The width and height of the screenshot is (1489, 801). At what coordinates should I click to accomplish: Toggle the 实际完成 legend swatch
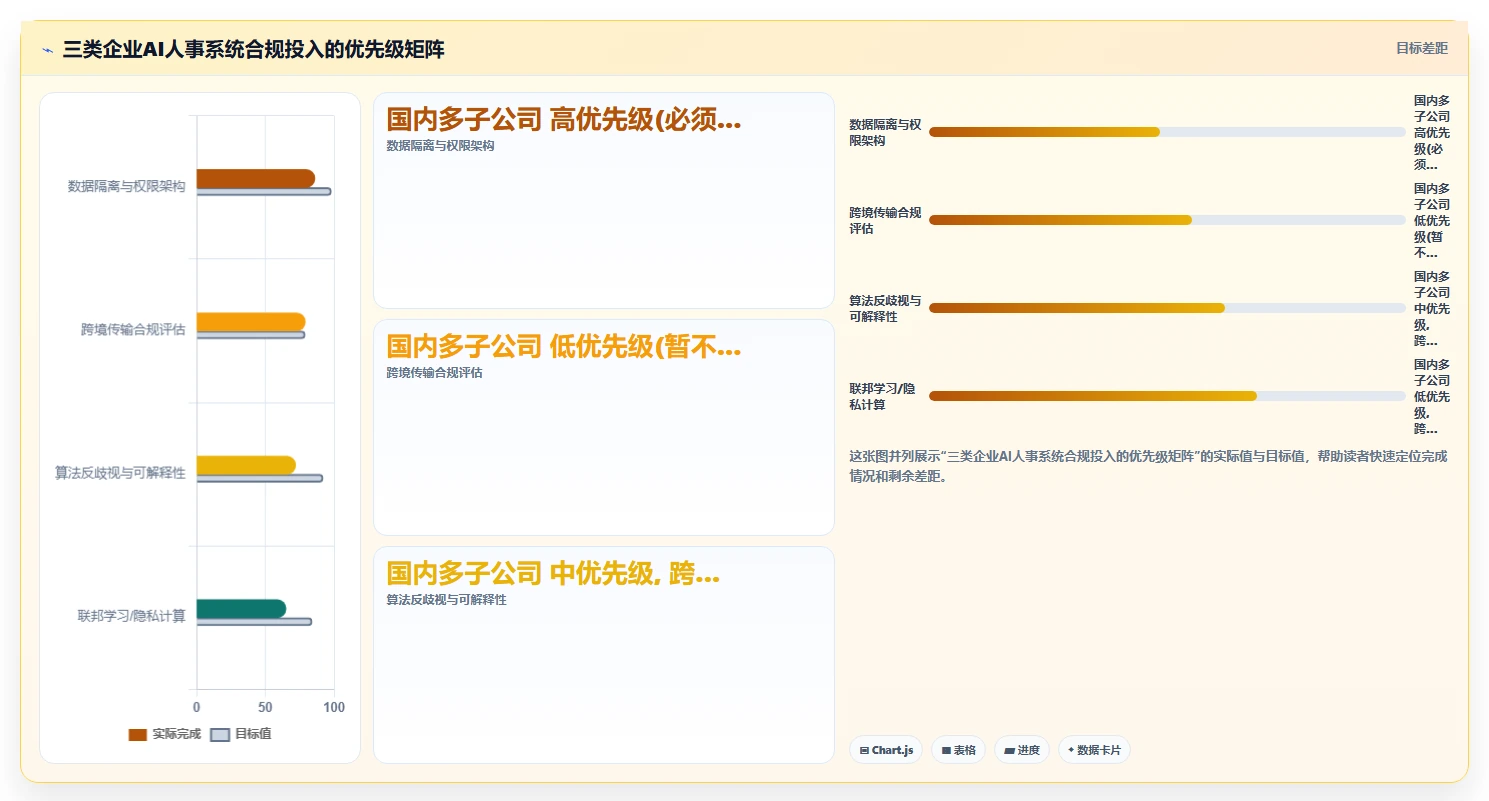(x=138, y=735)
